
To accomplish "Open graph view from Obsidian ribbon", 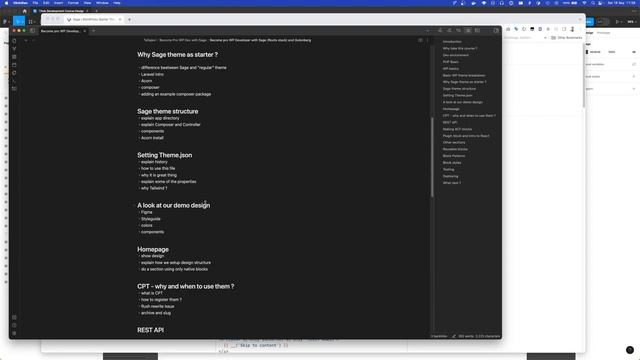I will [14, 49].
